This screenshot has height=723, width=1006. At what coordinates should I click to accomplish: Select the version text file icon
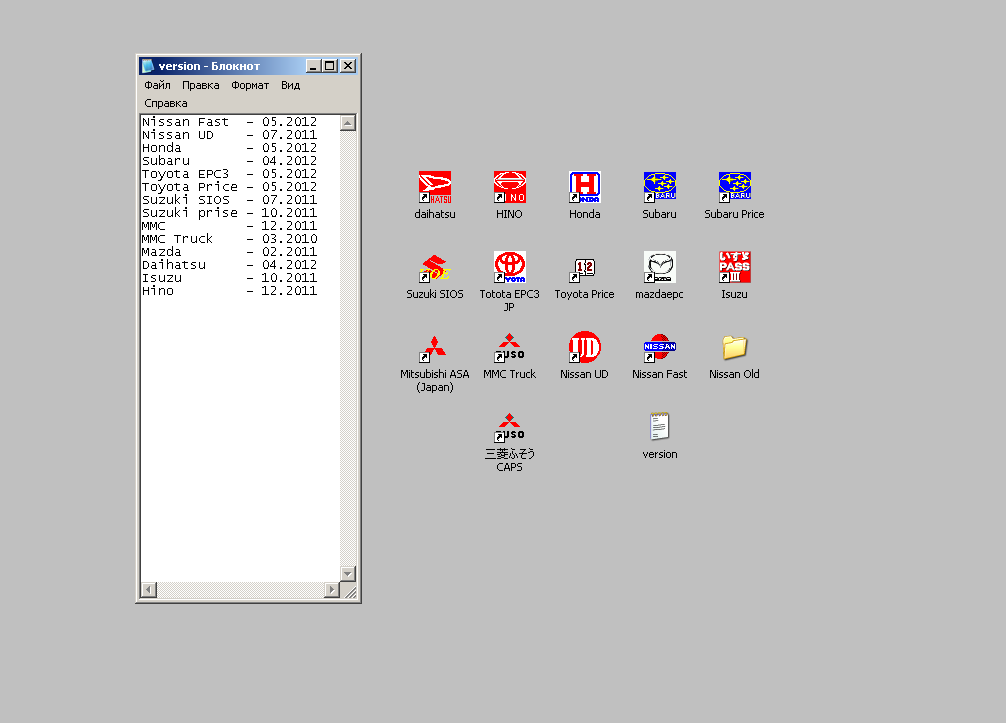click(659, 427)
